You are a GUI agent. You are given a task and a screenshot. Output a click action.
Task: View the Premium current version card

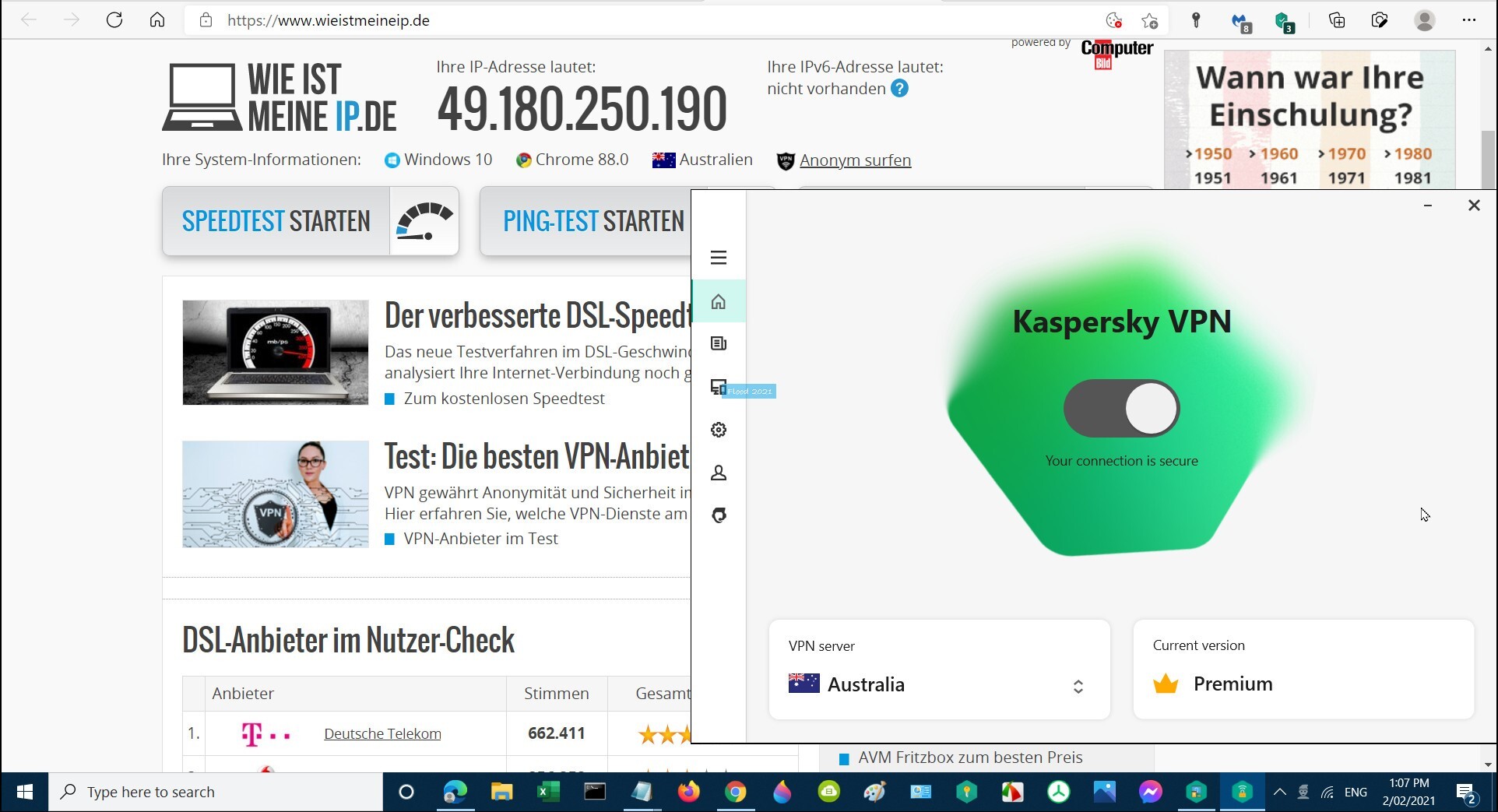pyautogui.click(x=1303, y=670)
